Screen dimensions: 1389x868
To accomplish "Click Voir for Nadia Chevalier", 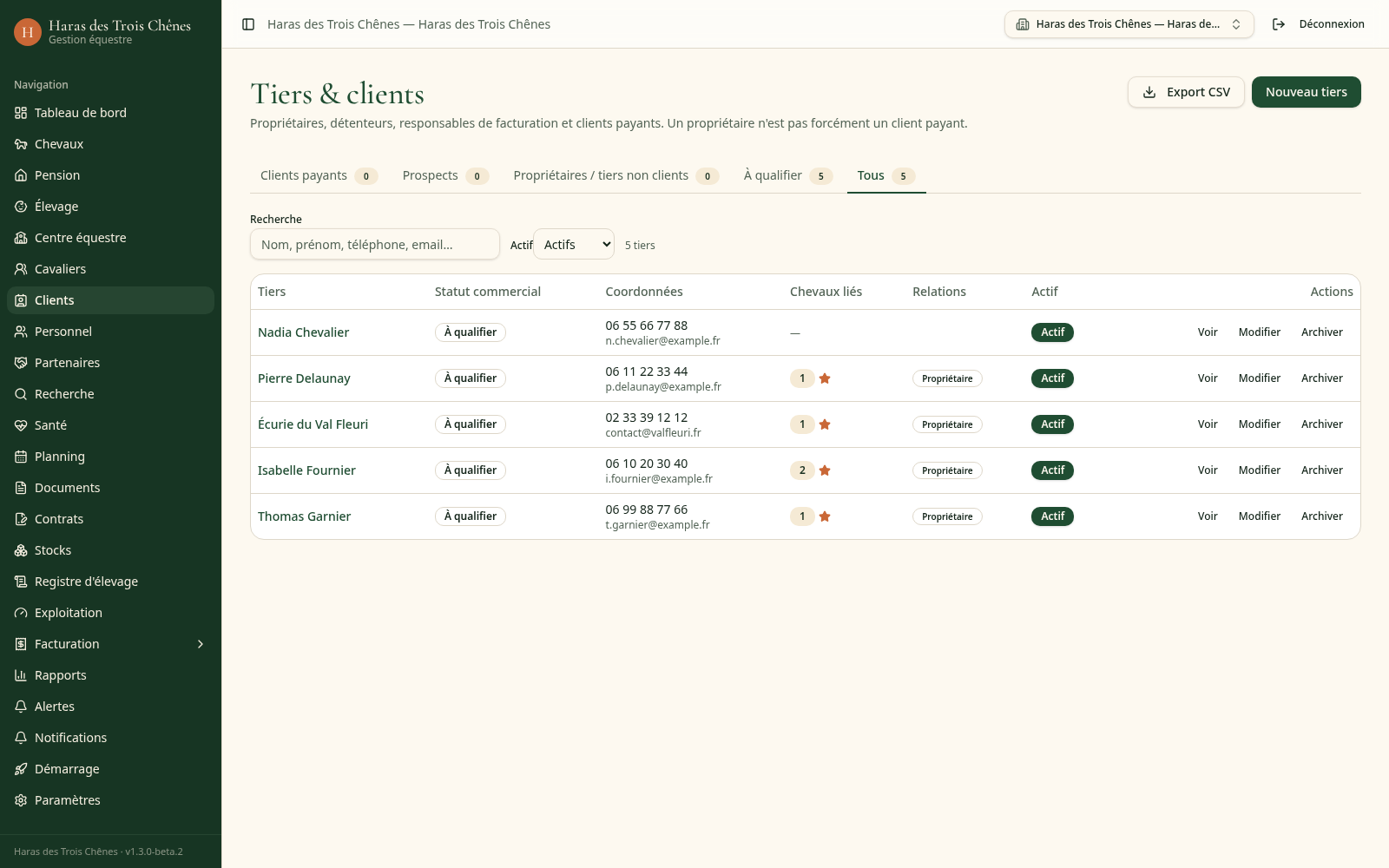I will (x=1208, y=332).
